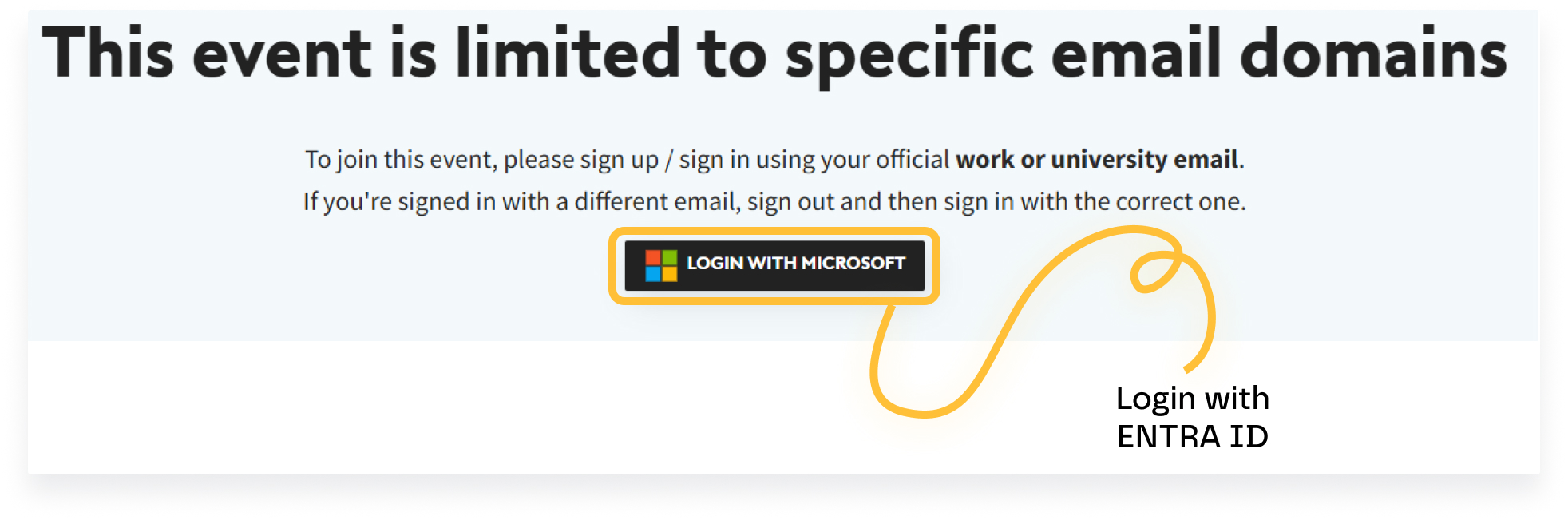Click the LOGIN WITH MICROSOFT button
Screen dimensions: 1568x520
tap(774, 265)
